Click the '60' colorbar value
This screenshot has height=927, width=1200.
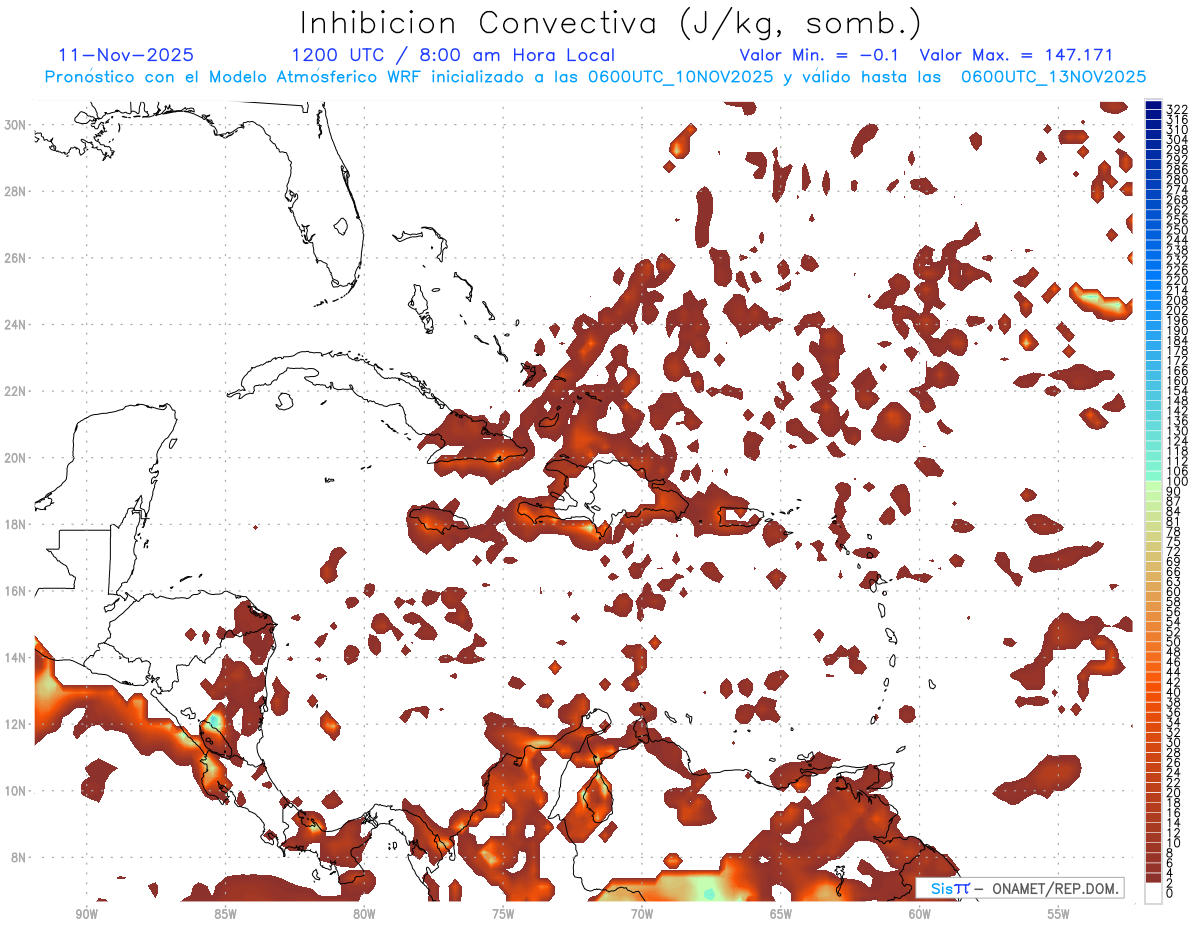(x=1174, y=592)
